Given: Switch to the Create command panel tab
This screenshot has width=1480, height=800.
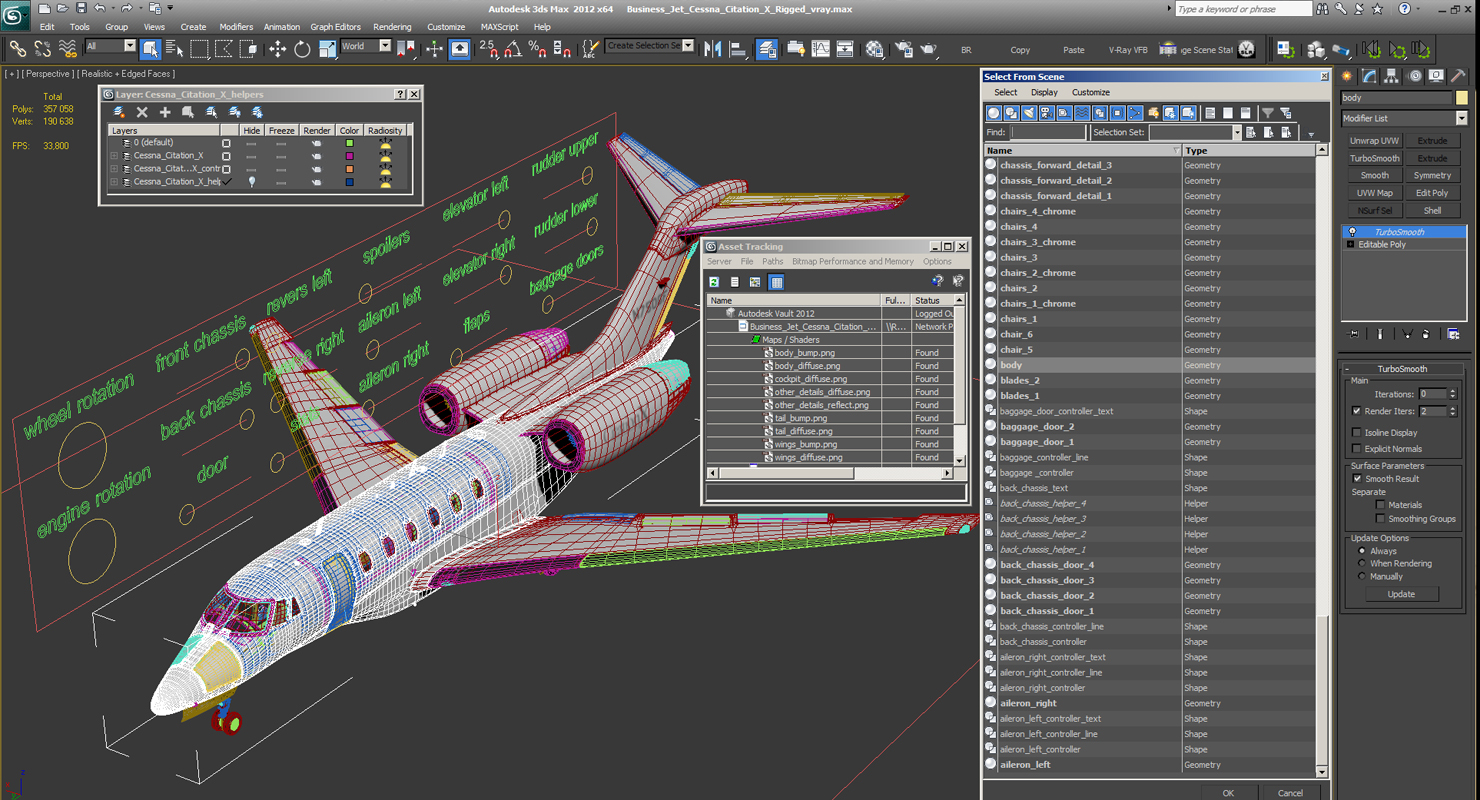Looking at the screenshot, I should [1348, 76].
